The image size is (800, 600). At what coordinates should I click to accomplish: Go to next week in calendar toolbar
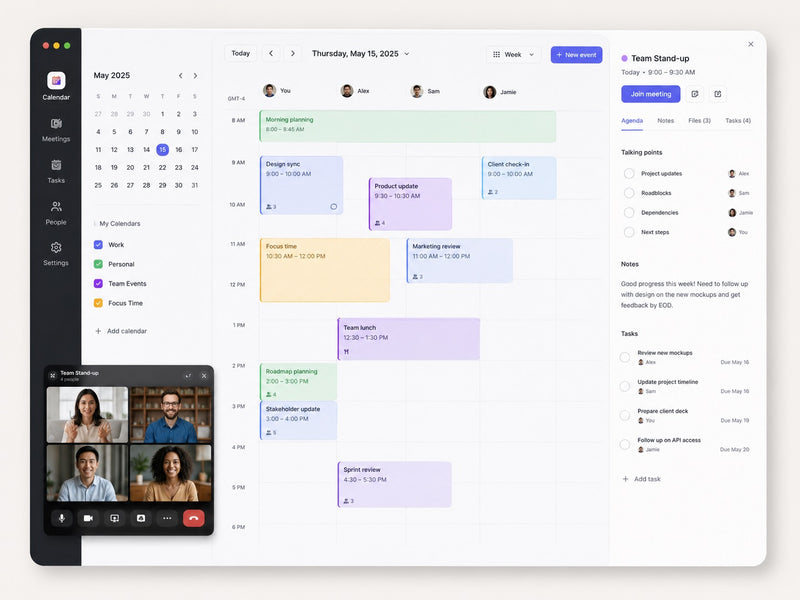[x=293, y=54]
